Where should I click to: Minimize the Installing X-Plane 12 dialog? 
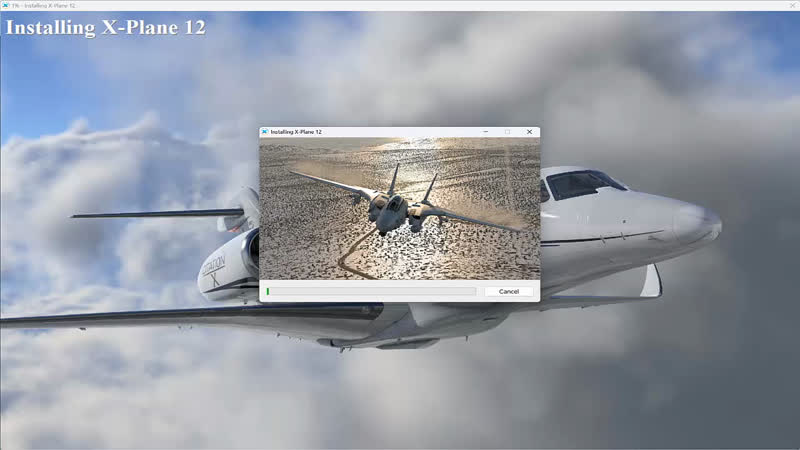pos(486,132)
